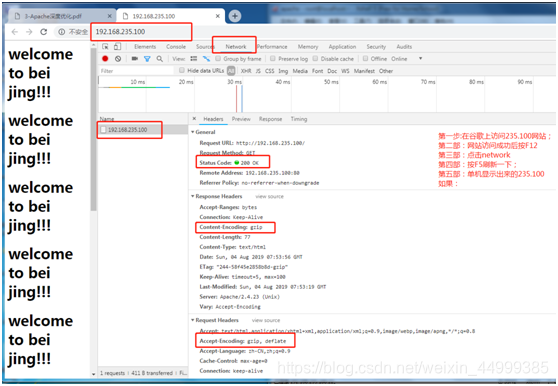The height and width of the screenshot is (386, 558).
Task: Filter requests by Img type
Action: click(x=283, y=71)
